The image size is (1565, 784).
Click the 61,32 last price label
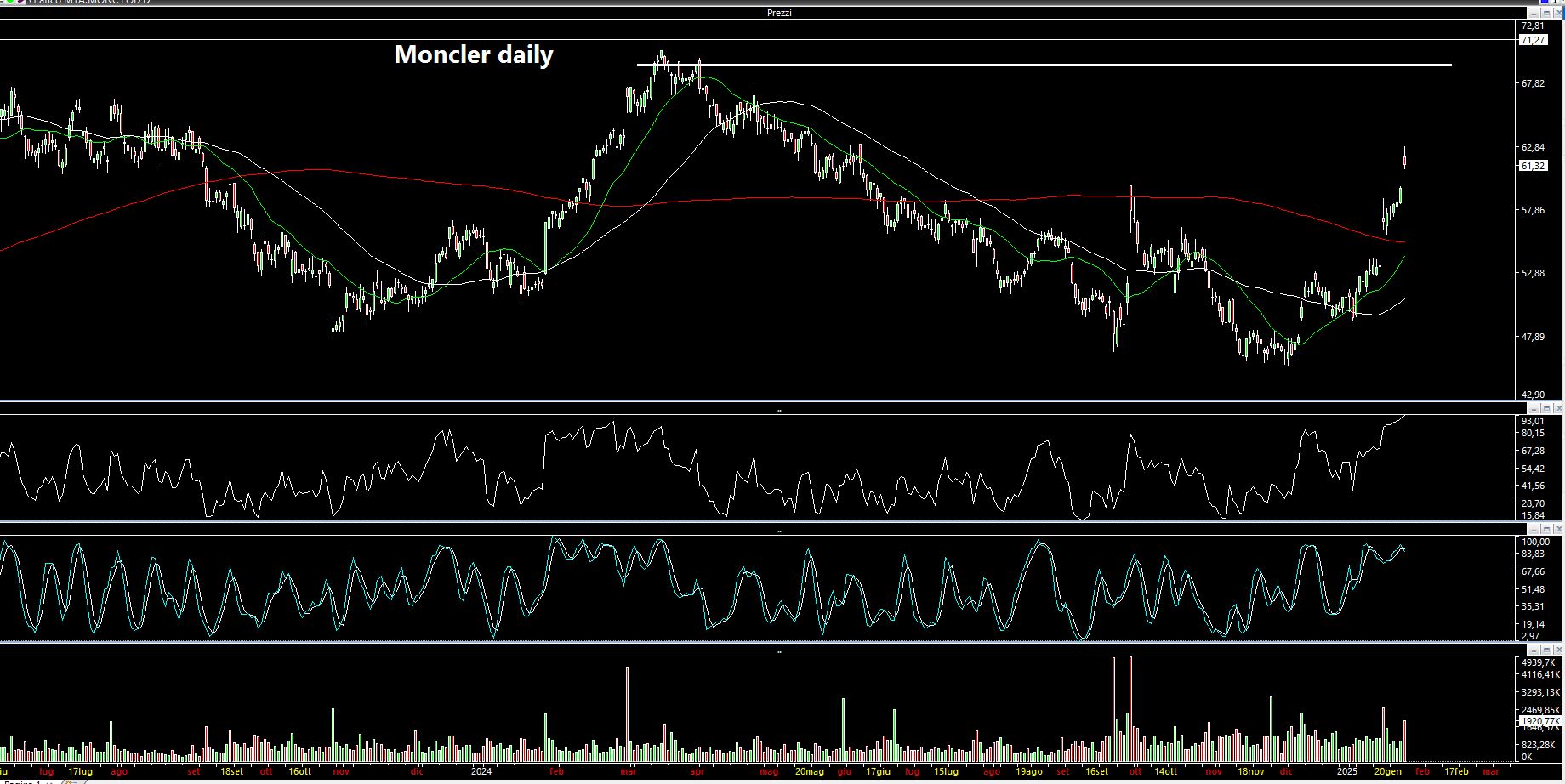pyautogui.click(x=1533, y=166)
